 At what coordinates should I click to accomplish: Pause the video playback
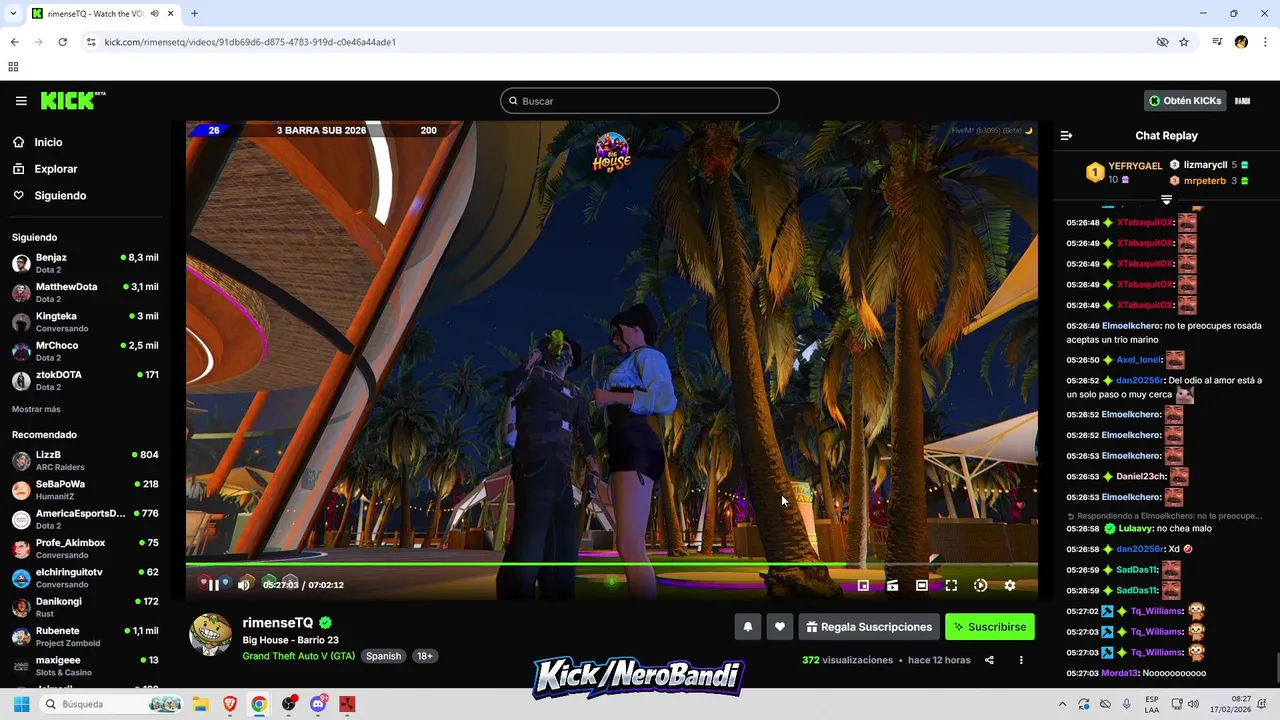[x=213, y=585]
